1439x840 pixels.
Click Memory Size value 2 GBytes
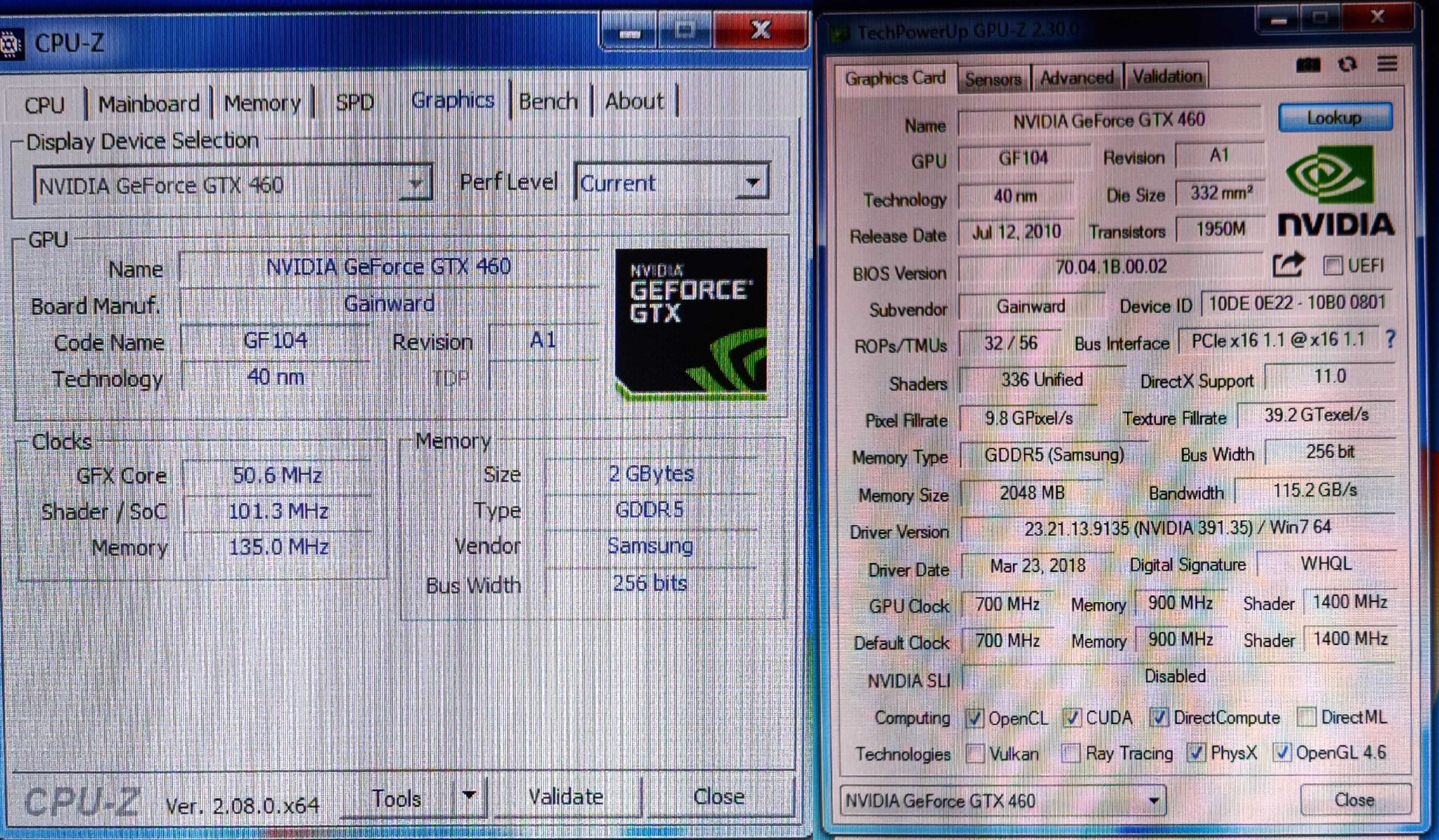pos(651,473)
